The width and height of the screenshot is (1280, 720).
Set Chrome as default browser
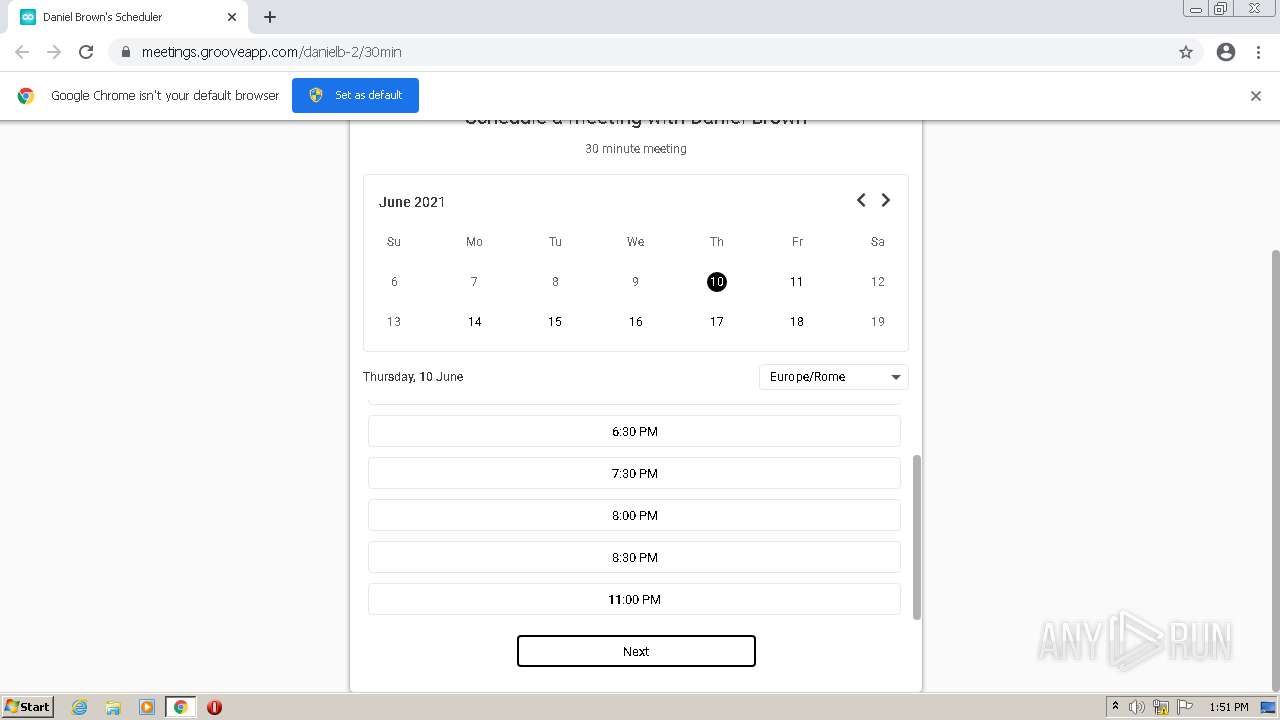pos(355,95)
